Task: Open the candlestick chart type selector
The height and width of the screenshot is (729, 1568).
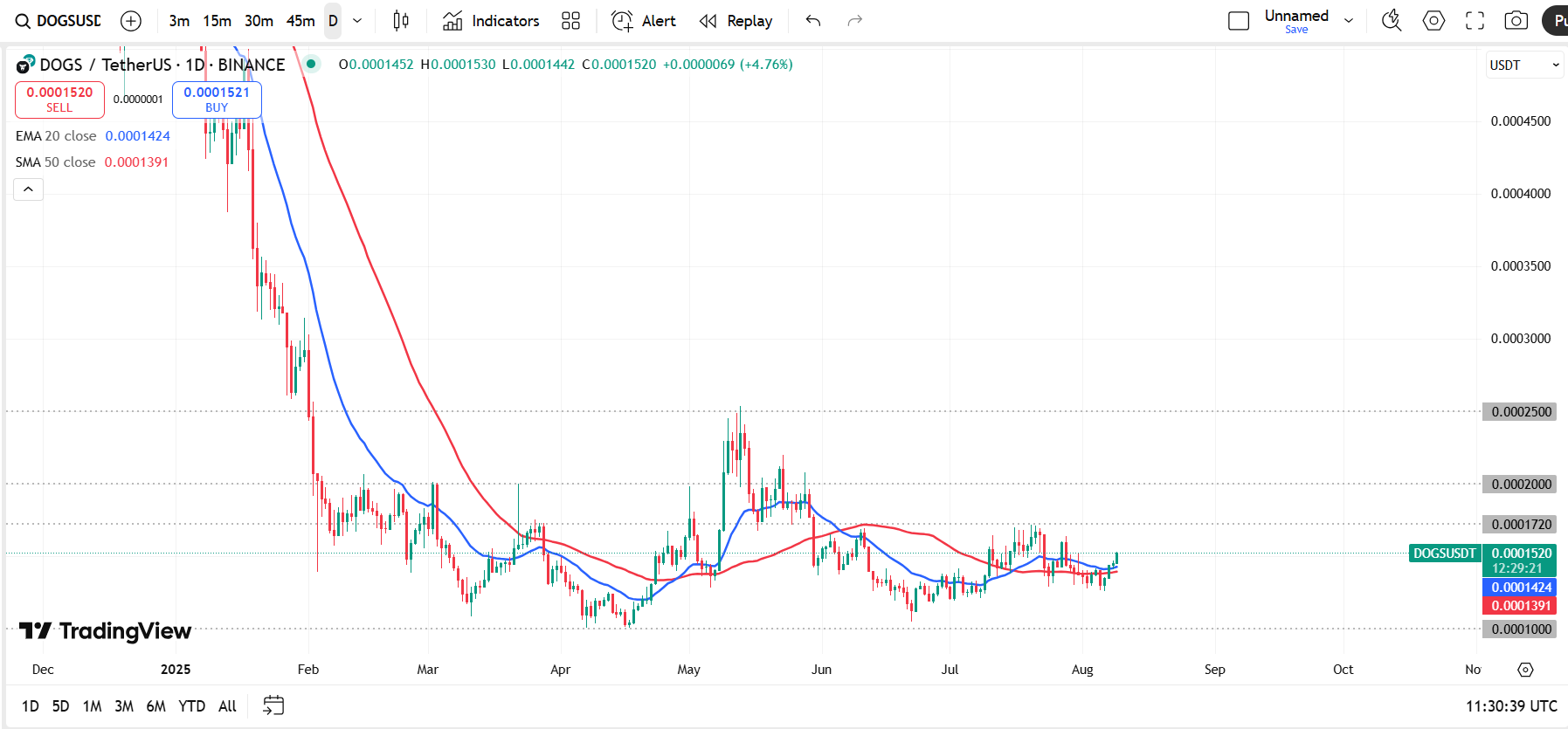Action: tap(401, 21)
